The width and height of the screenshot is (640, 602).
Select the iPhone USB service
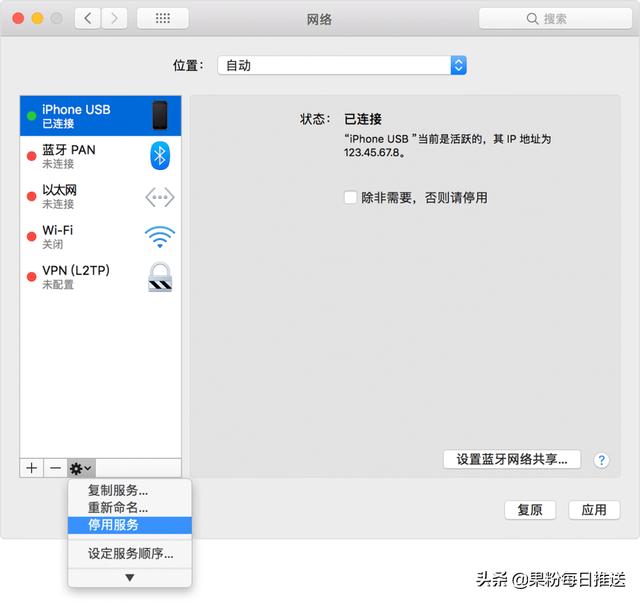tap(100, 116)
